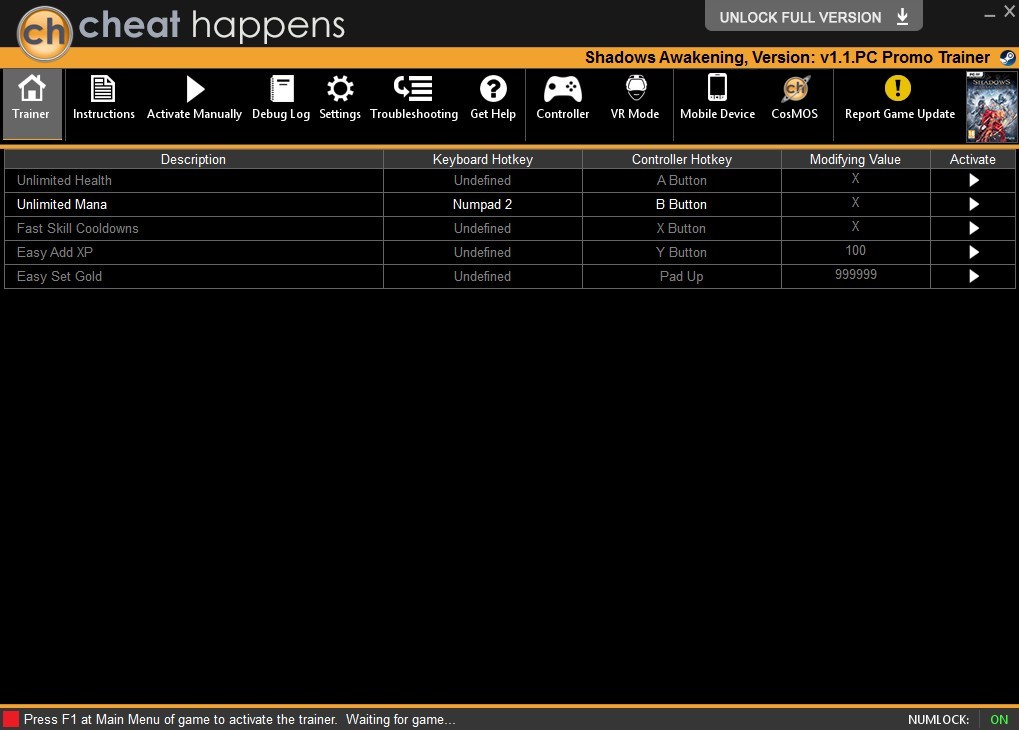Open Mobile Device pairing
The image size is (1019, 730).
tap(717, 98)
